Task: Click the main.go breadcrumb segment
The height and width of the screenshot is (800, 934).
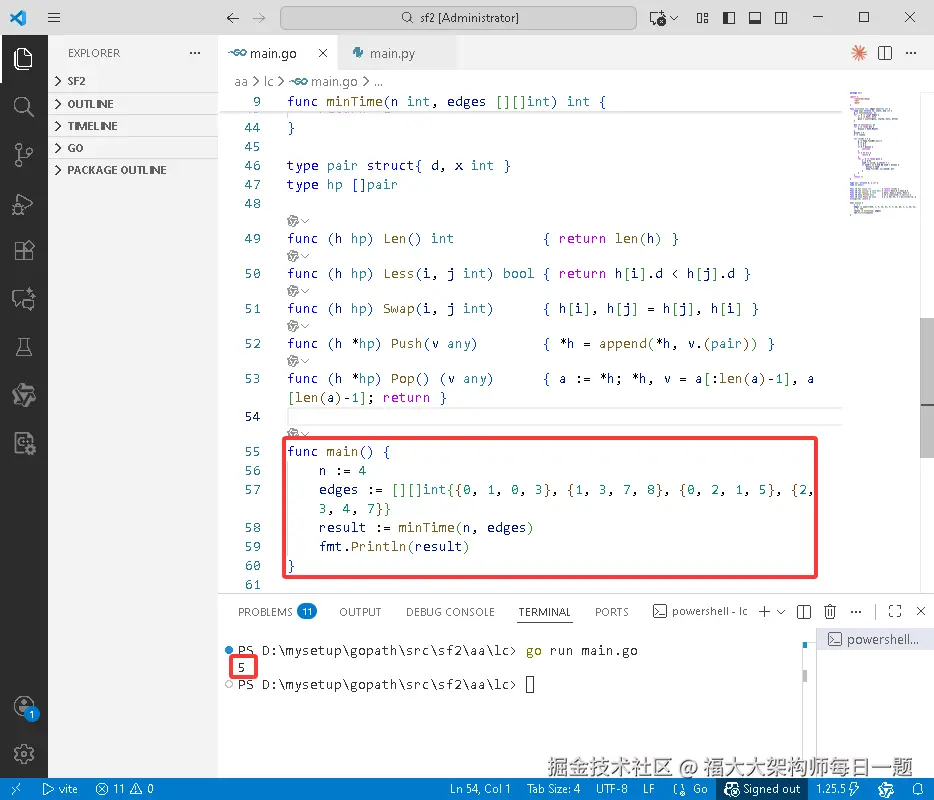Action: tap(324, 82)
